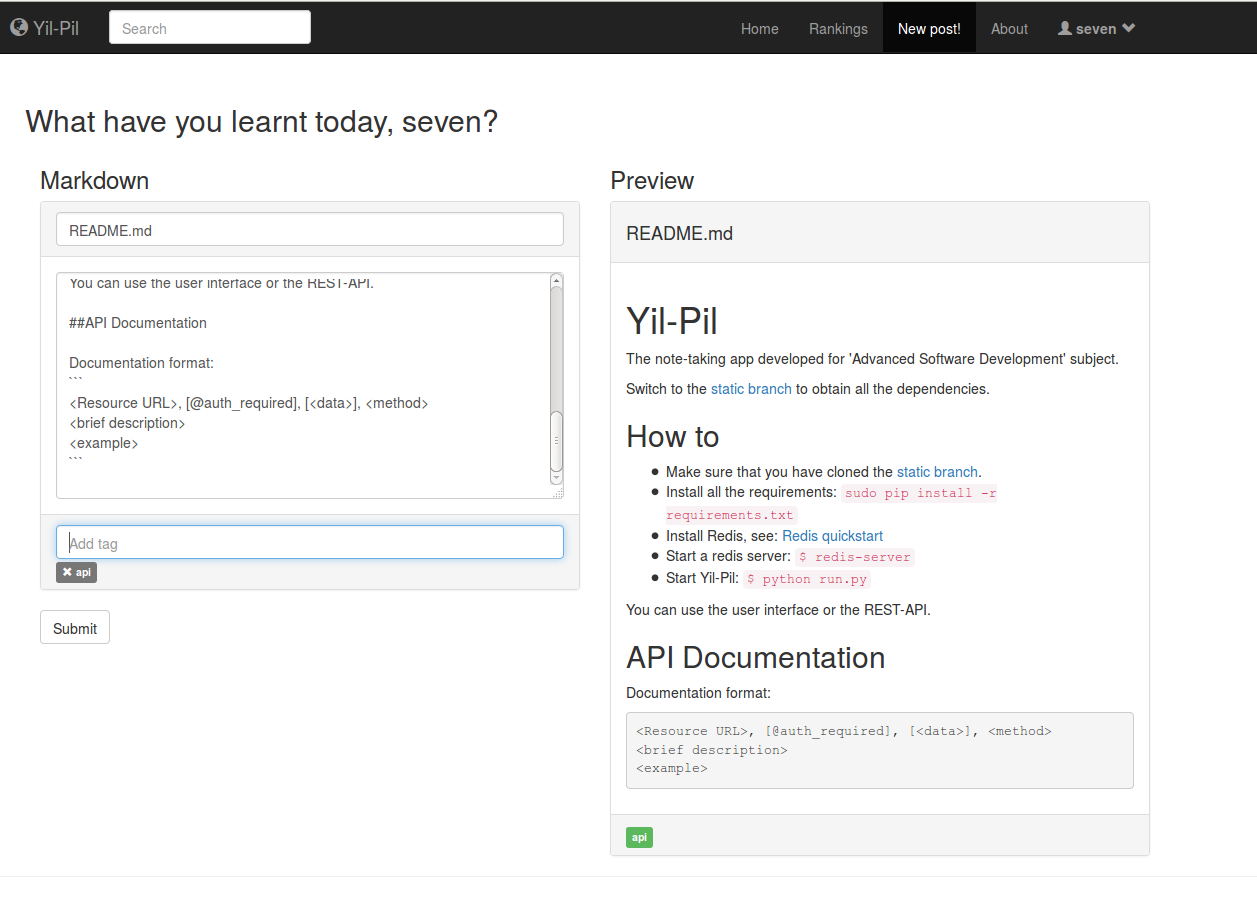This screenshot has width=1257, height=922.
Task: Click the Preview section heading
Action: click(x=652, y=181)
